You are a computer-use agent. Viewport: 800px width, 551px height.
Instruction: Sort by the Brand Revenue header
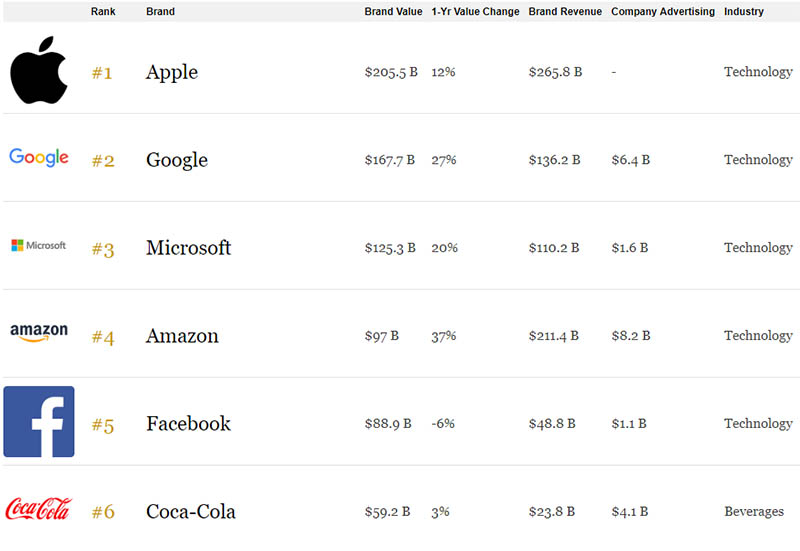[565, 12]
